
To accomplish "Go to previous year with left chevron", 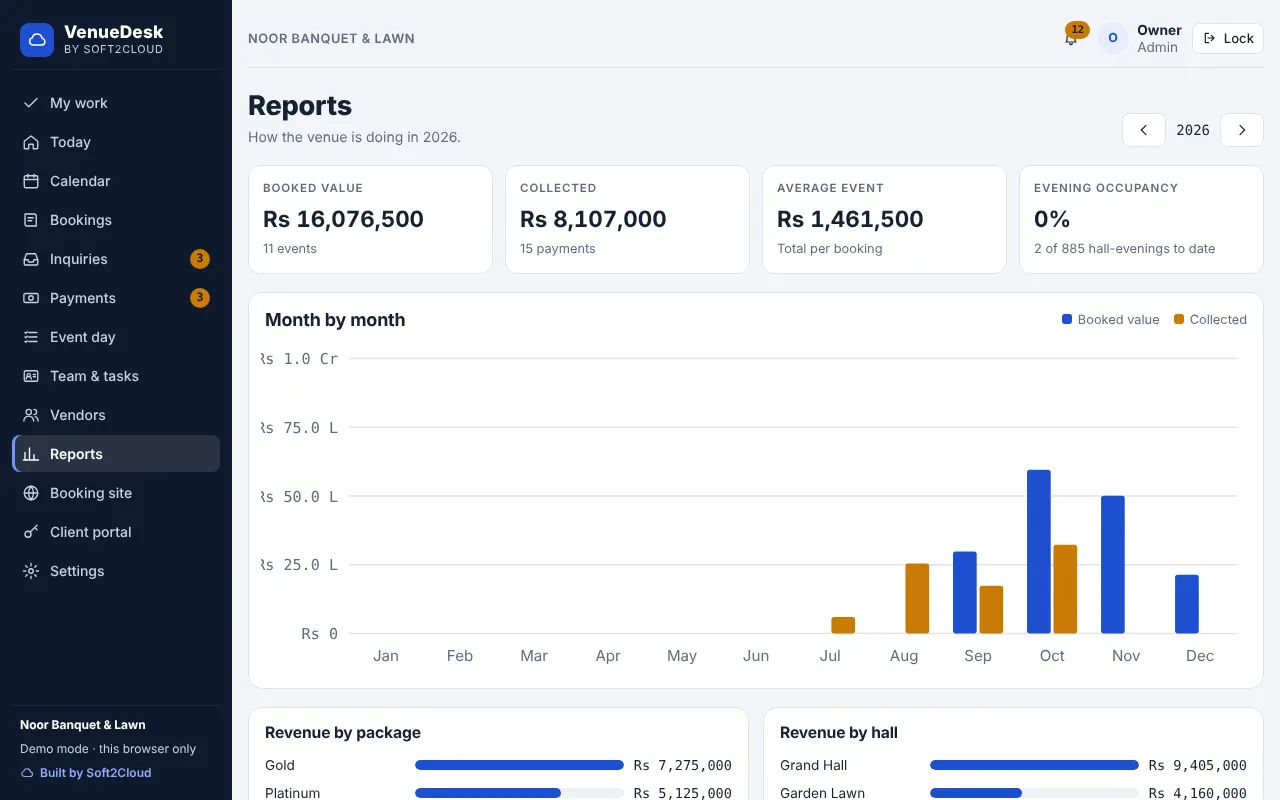I will coord(1144,130).
